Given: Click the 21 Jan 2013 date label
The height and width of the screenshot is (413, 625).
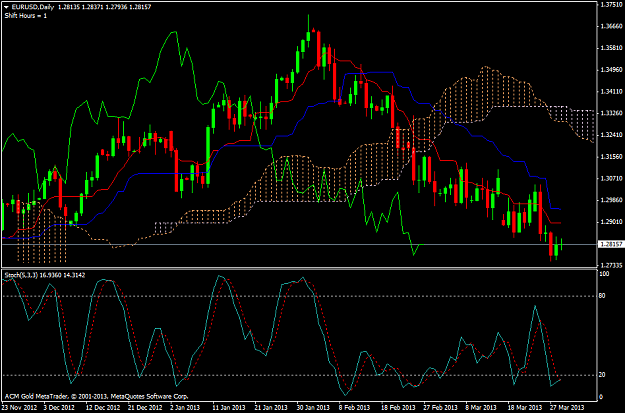Looking at the screenshot, I should click(271, 408).
